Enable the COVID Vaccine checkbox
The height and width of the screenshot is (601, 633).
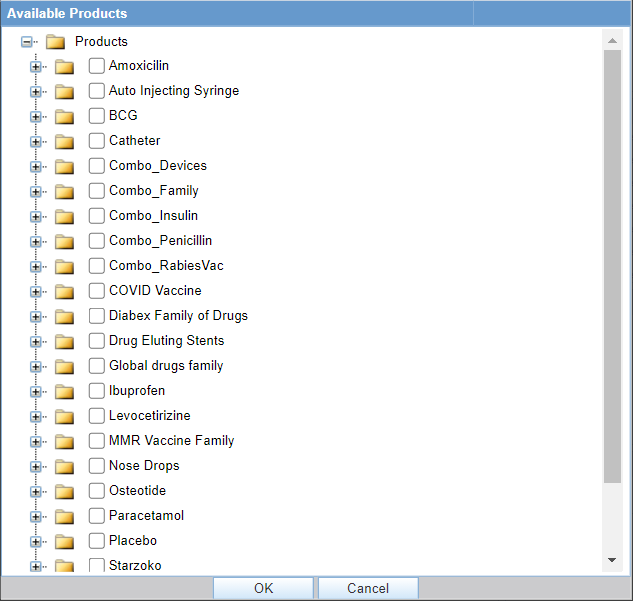96,291
